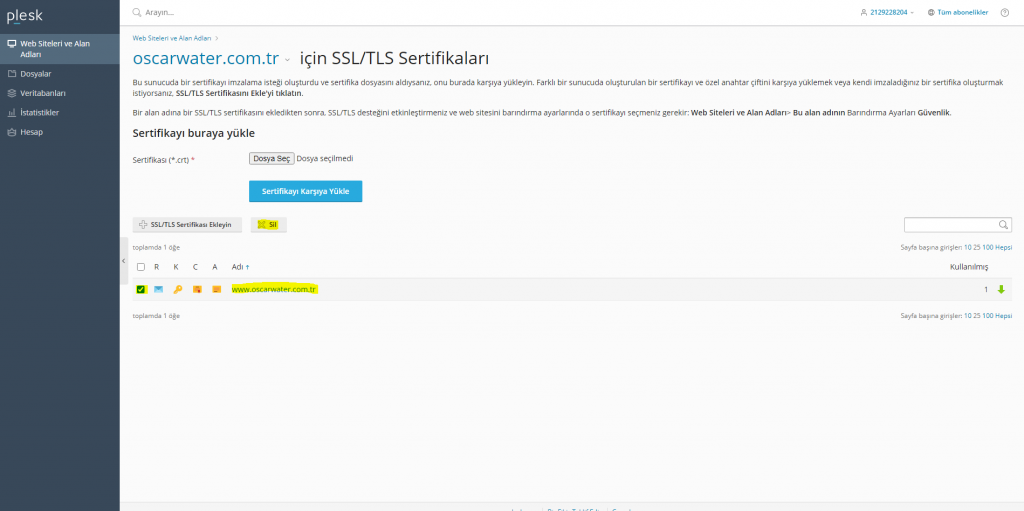Click SSL/TLS Sertifikası Ekleyin button
Image resolution: width=1024 pixels, height=511 pixels.
(187, 224)
